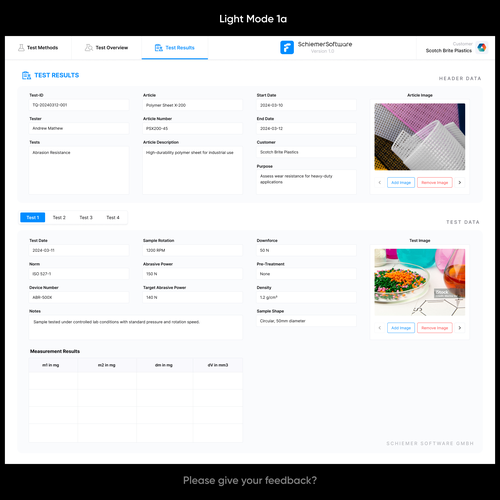Click the Downforce field 50 N
Viewport: 500px width, 500px height.
point(306,250)
